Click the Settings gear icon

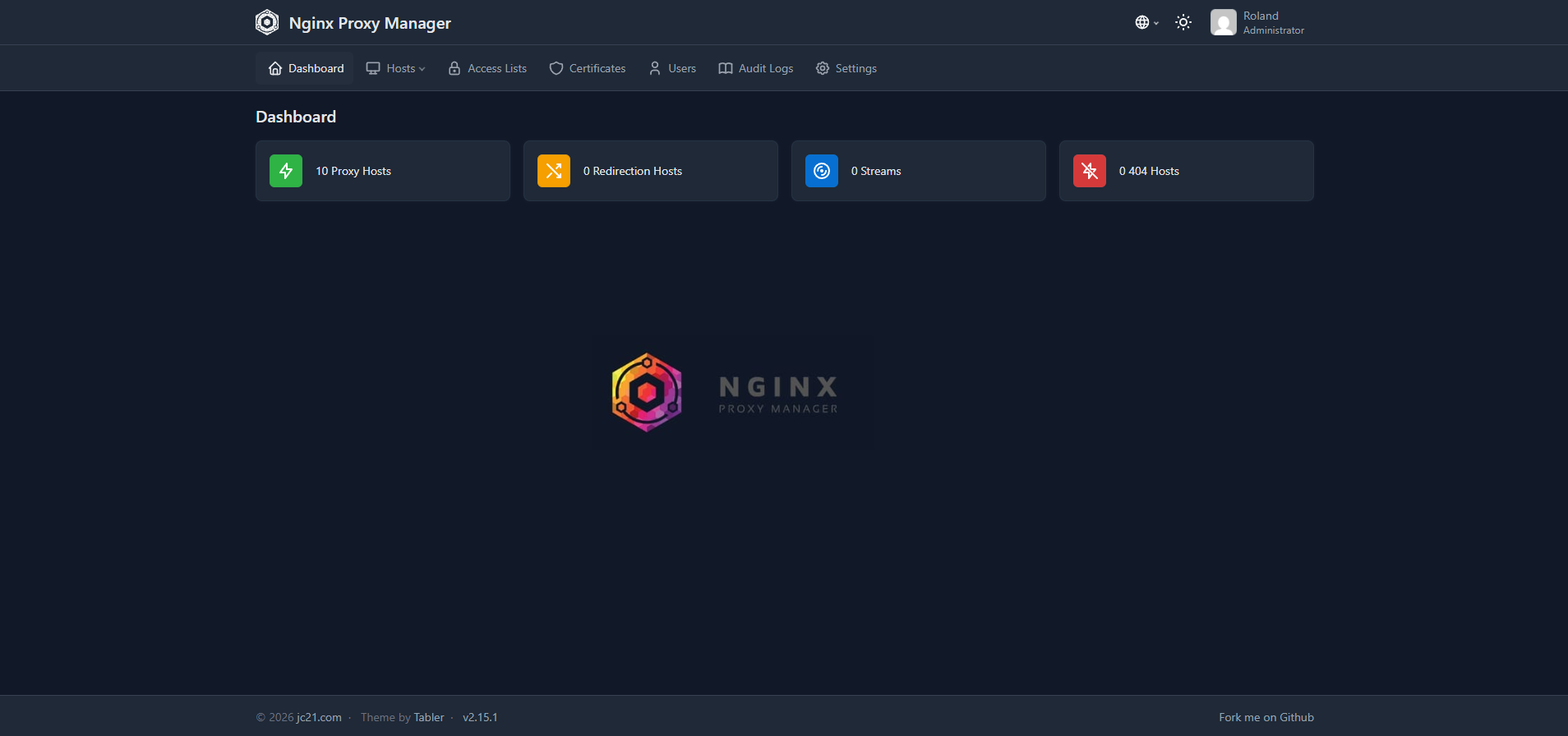pos(823,68)
